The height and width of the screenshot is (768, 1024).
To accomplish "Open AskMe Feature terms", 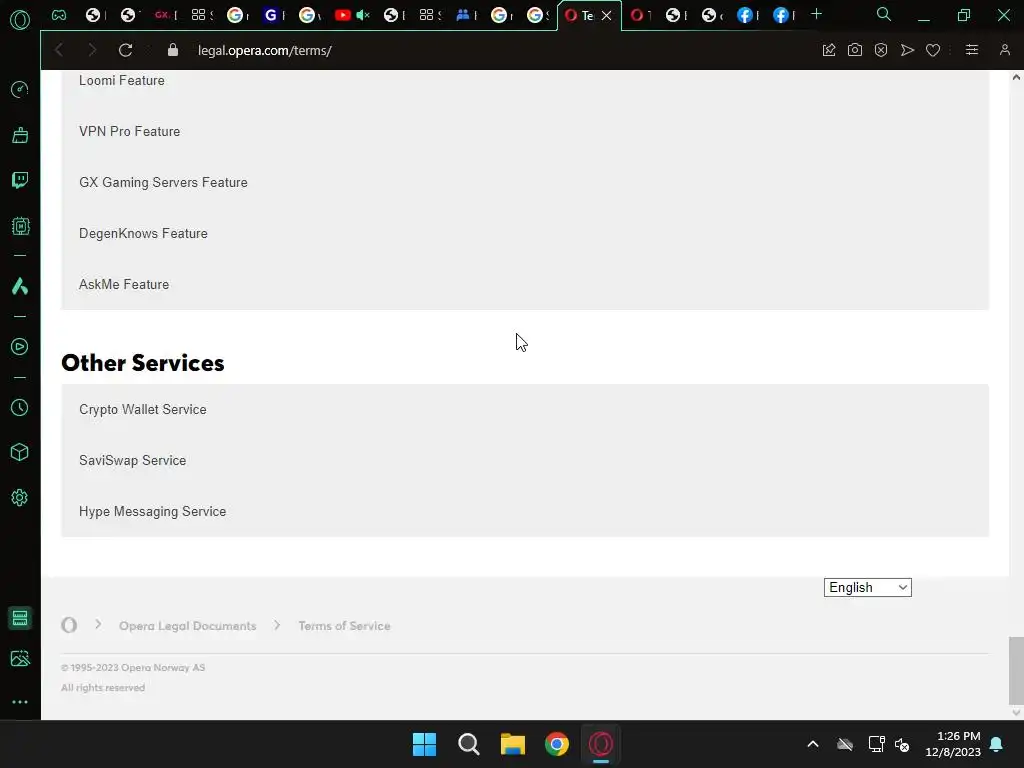I will [124, 284].
